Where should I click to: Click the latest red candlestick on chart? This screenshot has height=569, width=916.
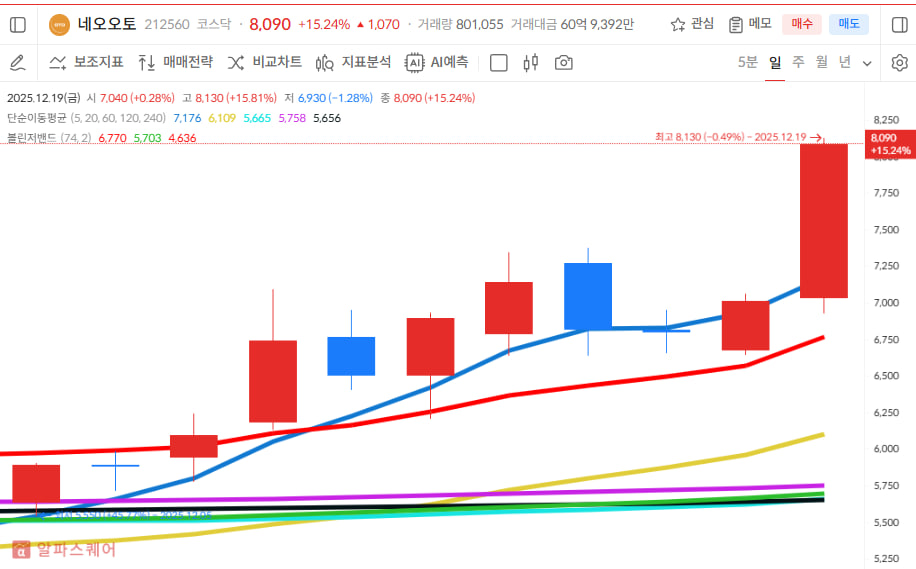pyautogui.click(x=824, y=220)
